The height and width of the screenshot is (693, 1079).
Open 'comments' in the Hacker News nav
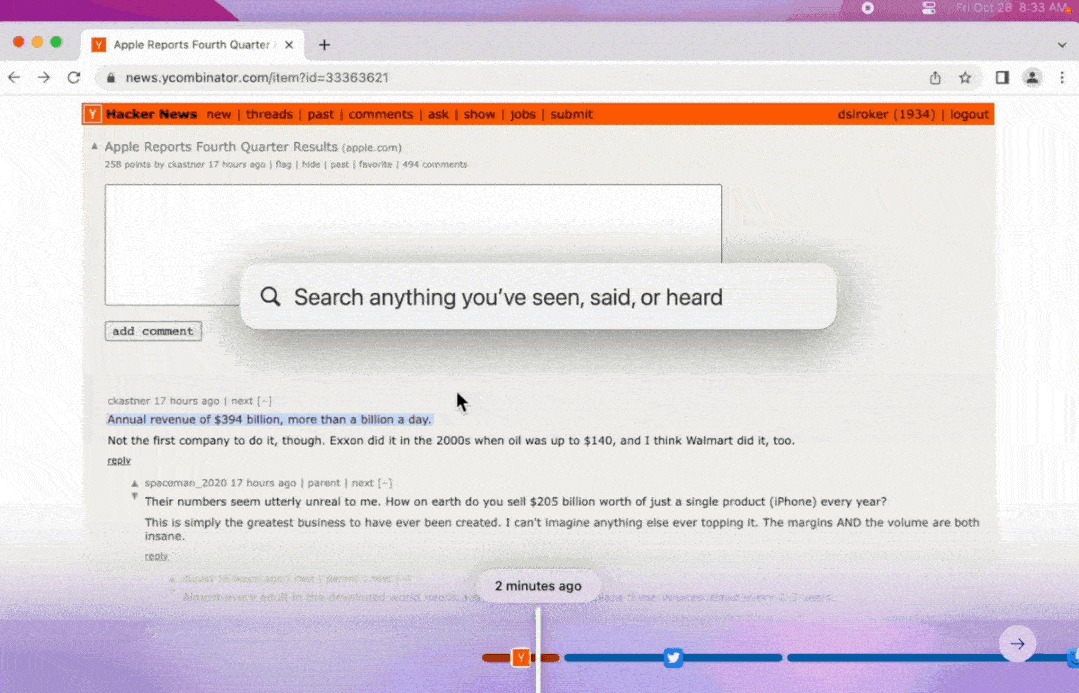click(381, 114)
